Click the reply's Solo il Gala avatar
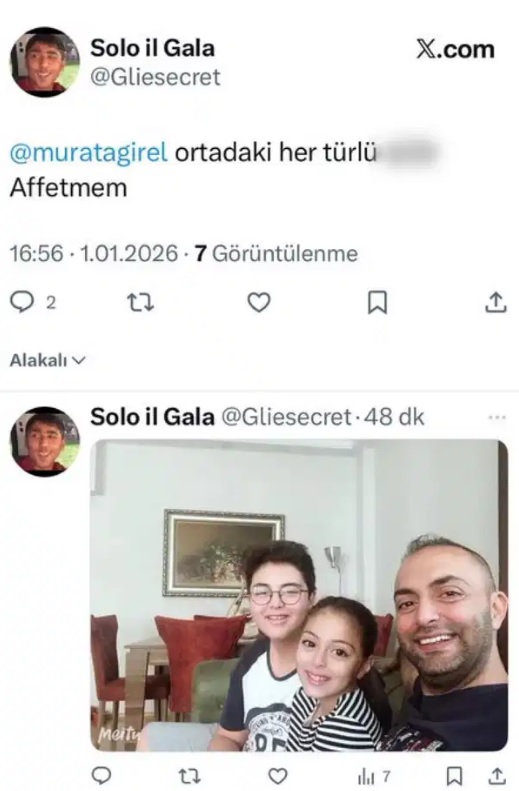The image size is (519, 791). click(45, 441)
